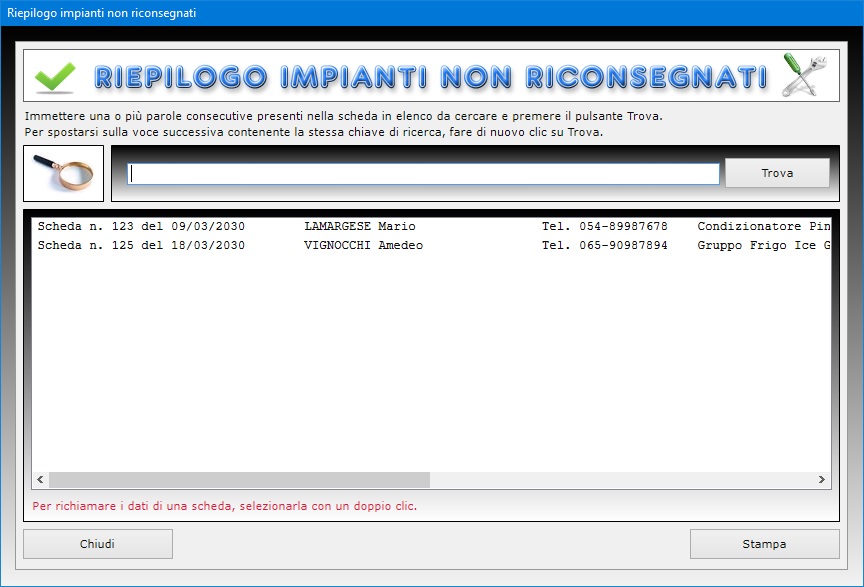Select the Scheda n. 125 entry text
Viewport: 864px width, 587px height.
click(140, 246)
